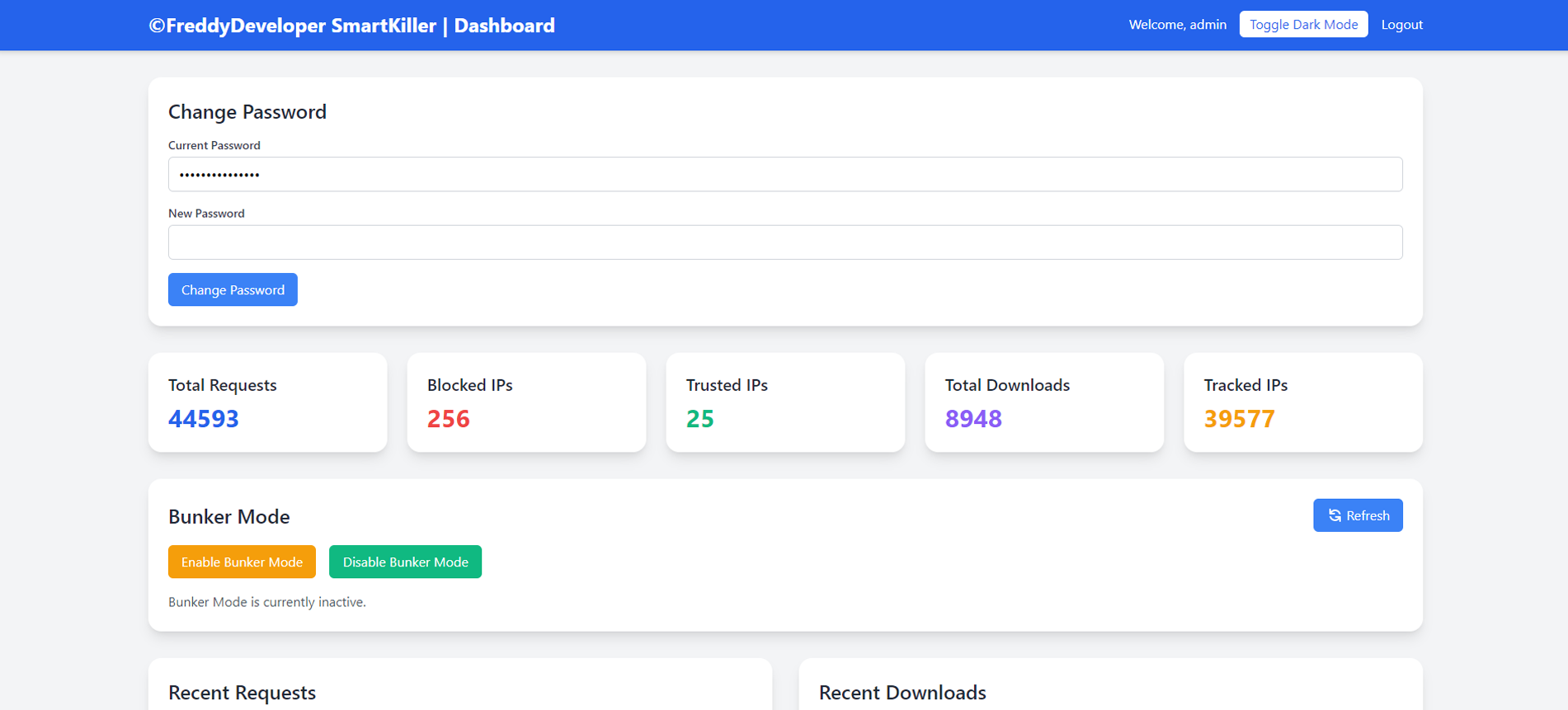Disable Bunker Mode with the green button
This screenshot has height=710, width=1568.
(405, 562)
